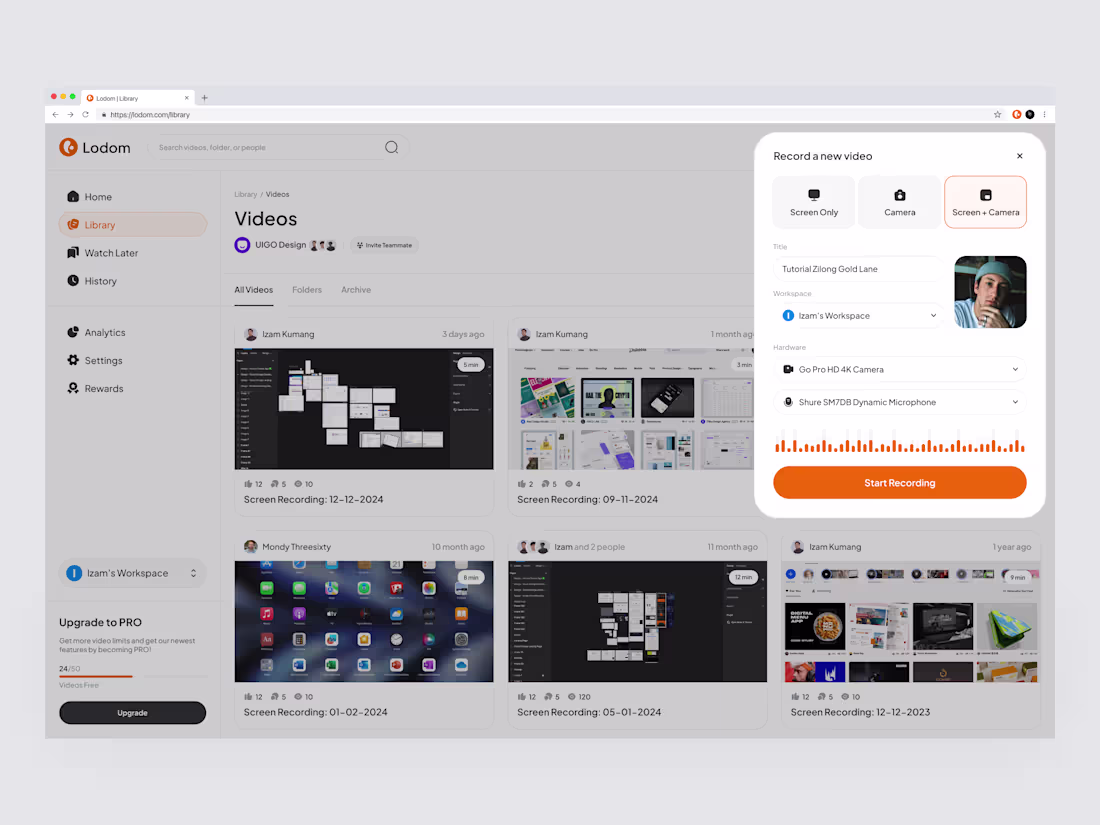The width and height of the screenshot is (1100, 825).
Task: Open the Screen Recording 12-12-2024 thumbnail
Action: coord(364,408)
